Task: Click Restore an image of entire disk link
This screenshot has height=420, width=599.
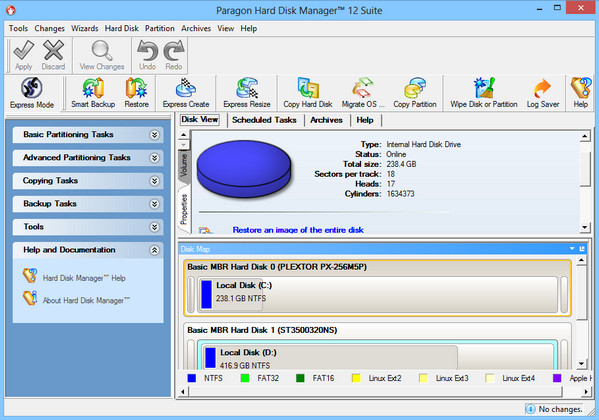Action: (298, 230)
